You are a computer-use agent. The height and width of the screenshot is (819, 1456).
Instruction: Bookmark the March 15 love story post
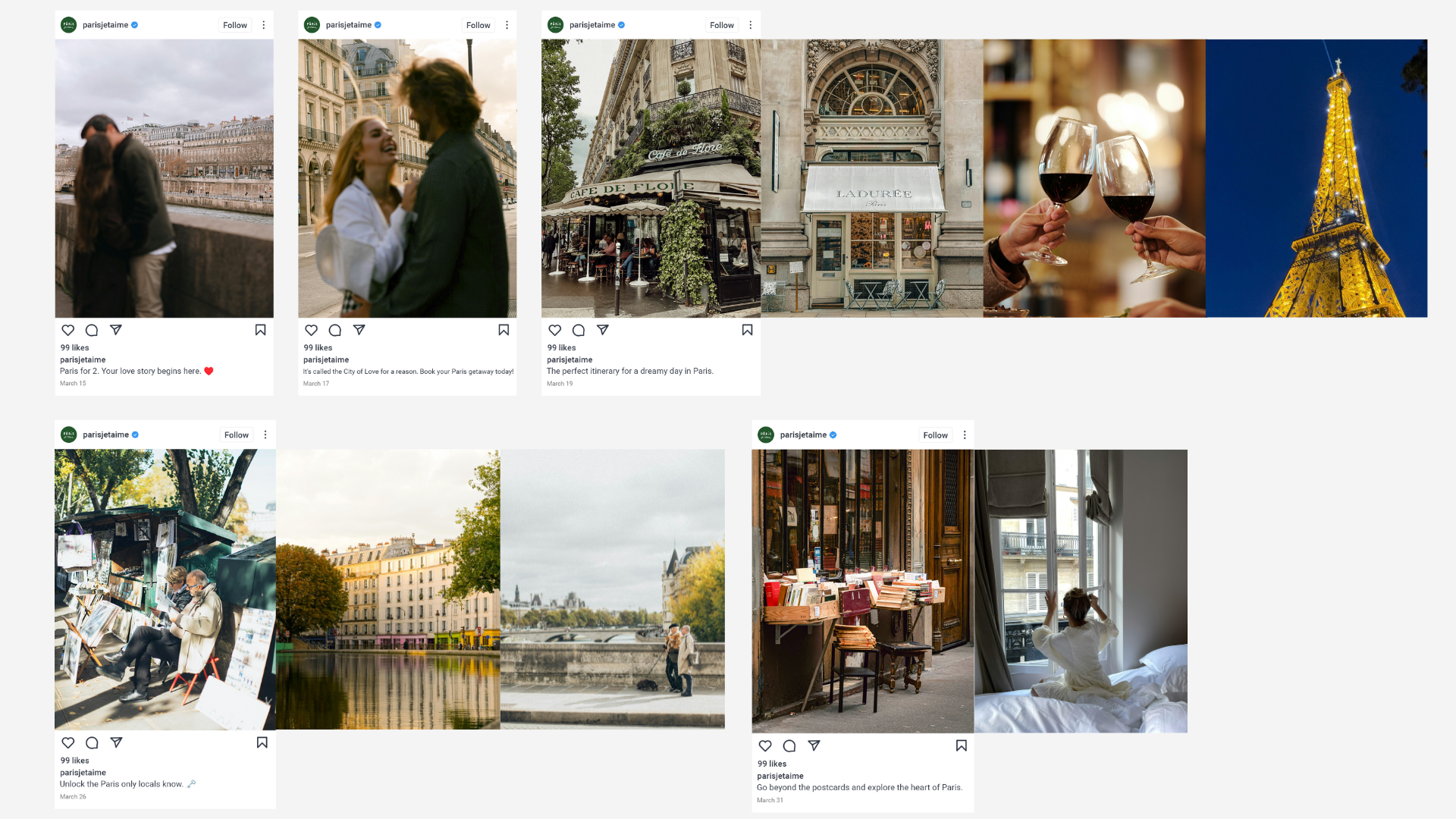point(260,330)
